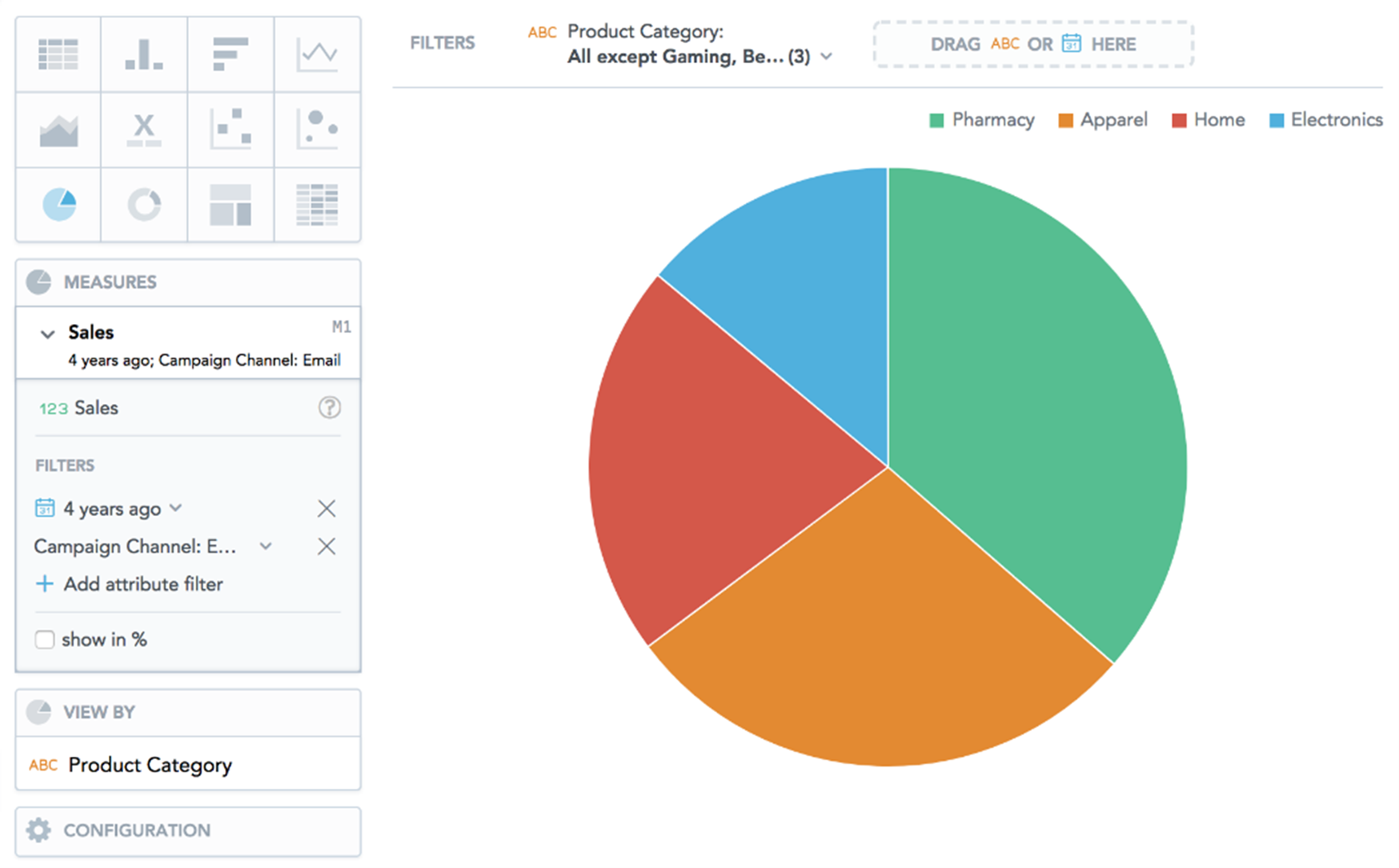Toggle the Home series in the legend
1399x868 pixels.
[x=1208, y=120]
